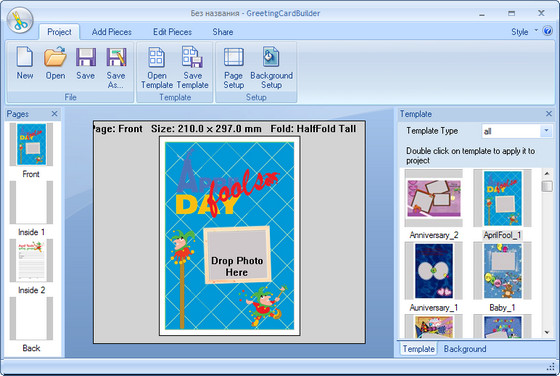560x376 pixels.
Task: Pick the Anniversary_2 template thumbnail
Action: tap(434, 198)
